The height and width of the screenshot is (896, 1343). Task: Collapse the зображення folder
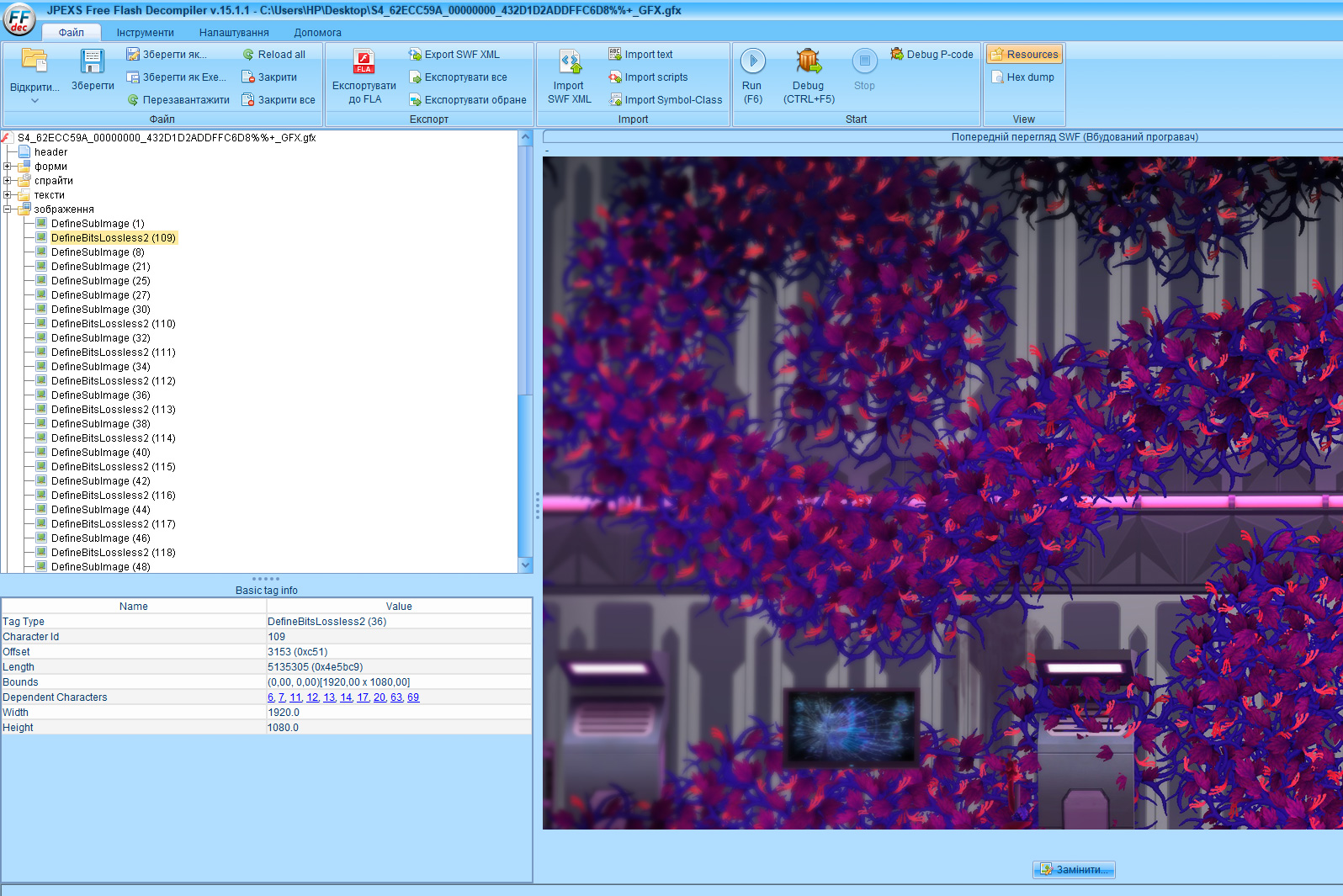(x=8, y=209)
